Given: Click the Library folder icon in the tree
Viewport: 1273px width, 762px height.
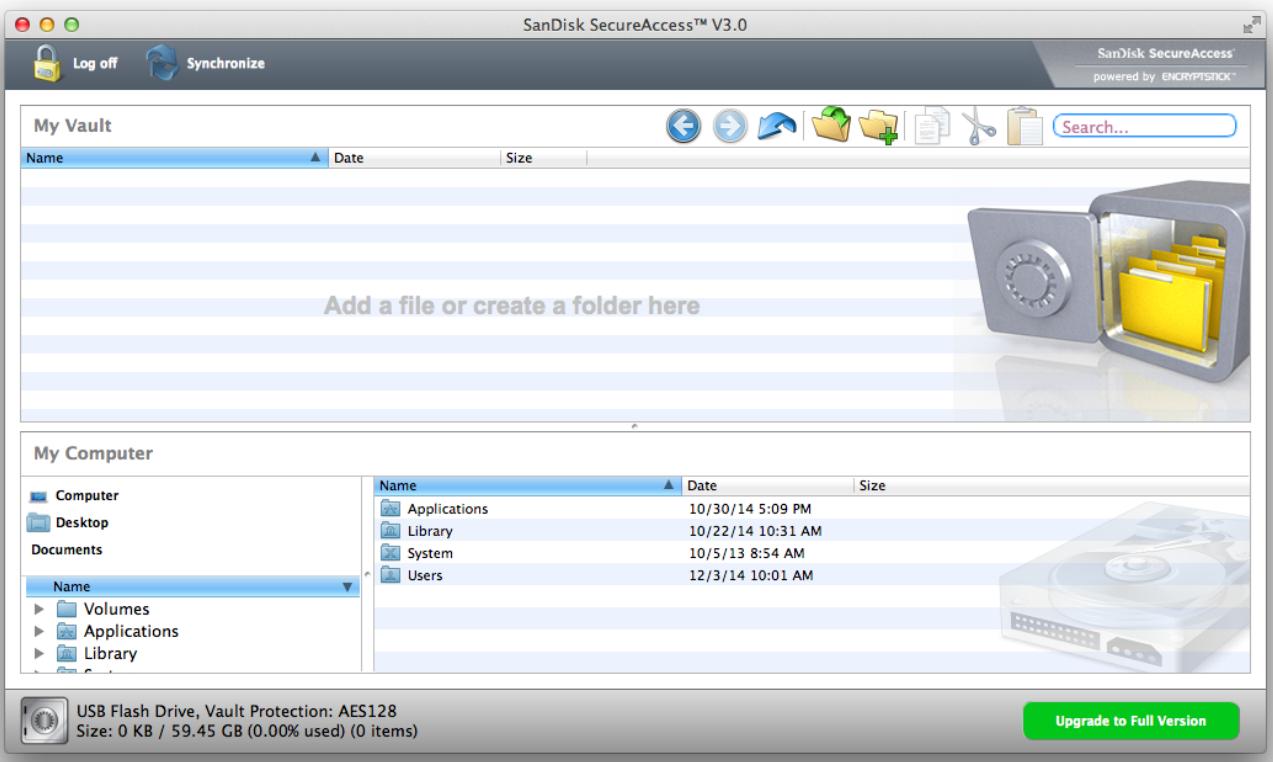Looking at the screenshot, I should click(67, 653).
